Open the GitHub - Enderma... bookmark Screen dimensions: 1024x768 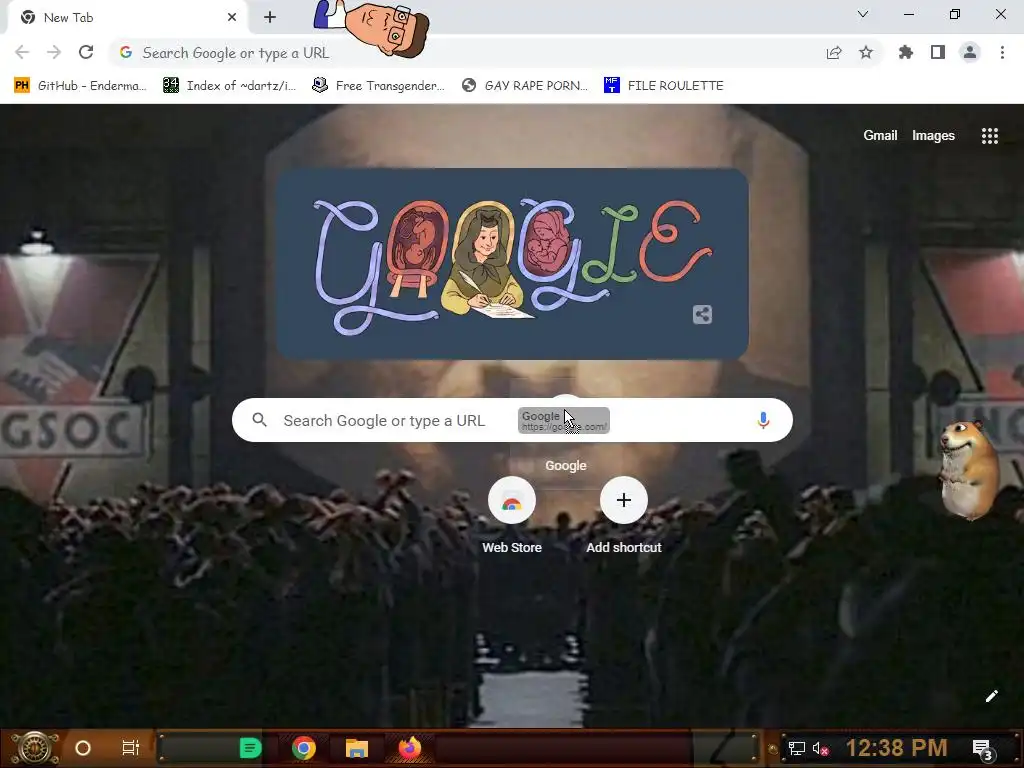click(80, 86)
